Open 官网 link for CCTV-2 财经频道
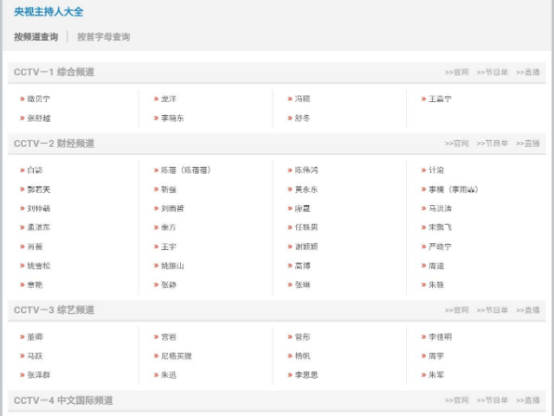This screenshot has height=417, width=554. point(456,143)
